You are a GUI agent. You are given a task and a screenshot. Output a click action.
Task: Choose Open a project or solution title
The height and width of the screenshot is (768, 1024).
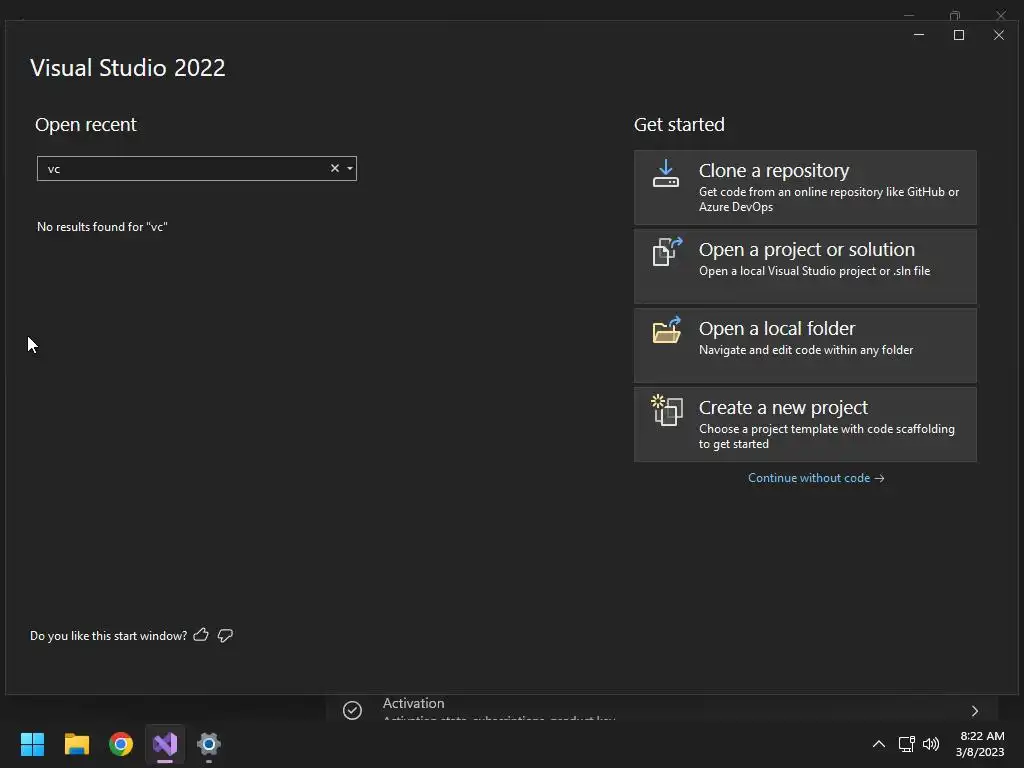(807, 249)
